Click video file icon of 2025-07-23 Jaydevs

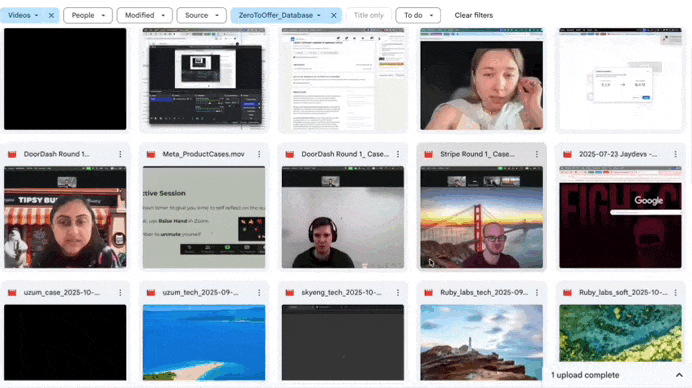pyautogui.click(x=567, y=154)
